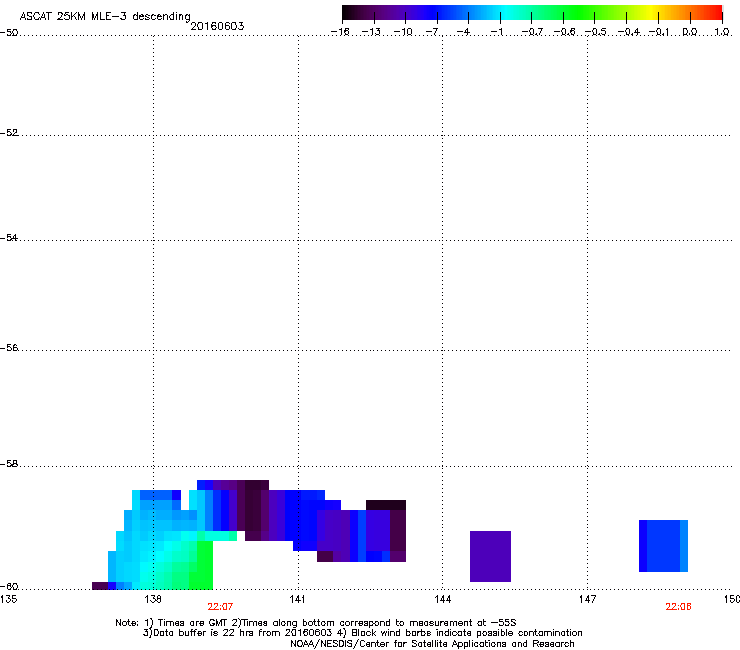
Task: Click the latitude label -52
Action: point(9,133)
